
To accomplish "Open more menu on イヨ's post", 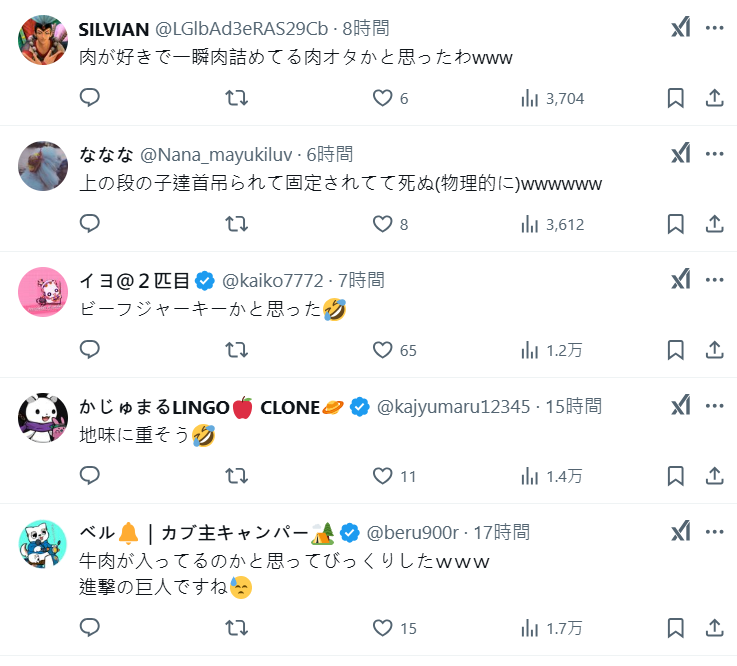I will coord(714,280).
